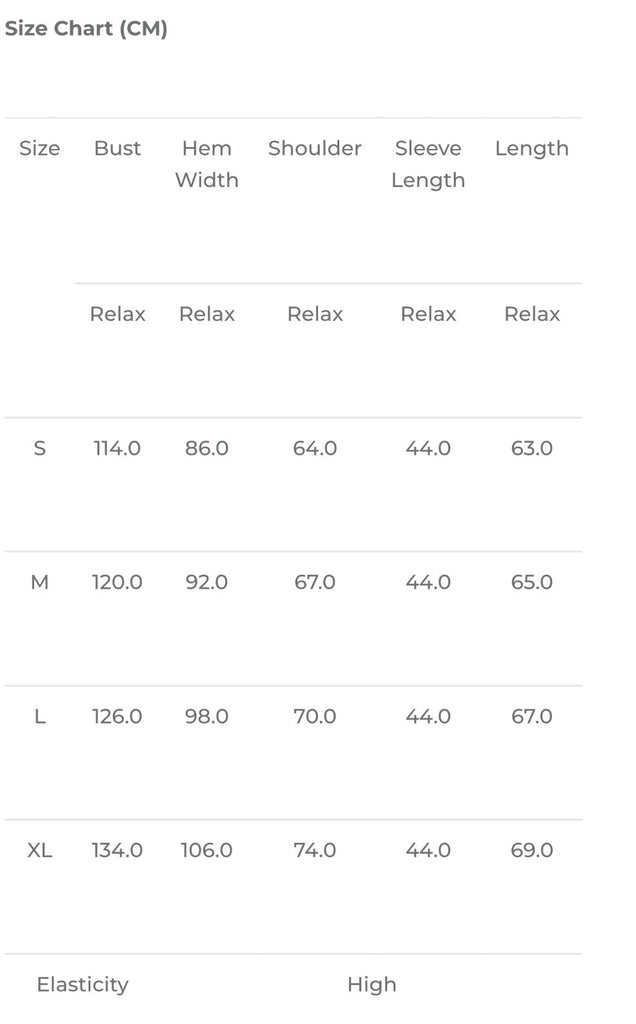The image size is (636, 1024).
Task: Select the S size row label
Action: click(40, 448)
